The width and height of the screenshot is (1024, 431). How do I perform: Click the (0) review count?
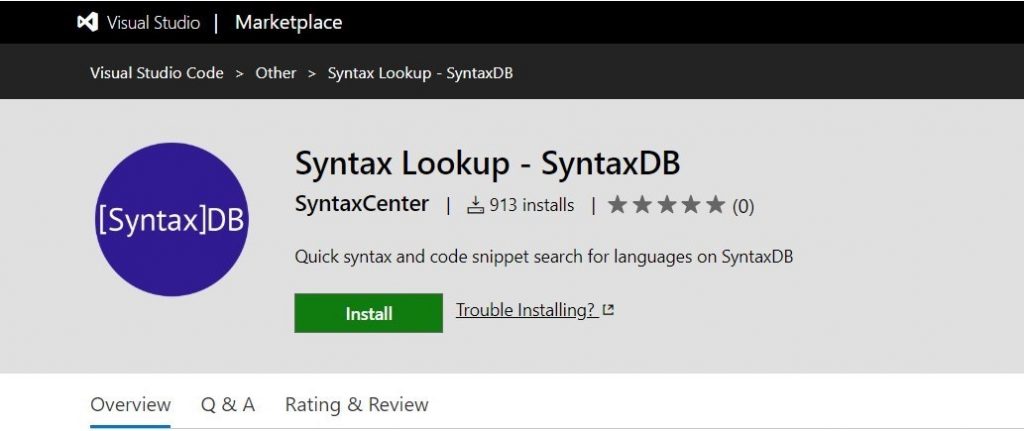(743, 206)
